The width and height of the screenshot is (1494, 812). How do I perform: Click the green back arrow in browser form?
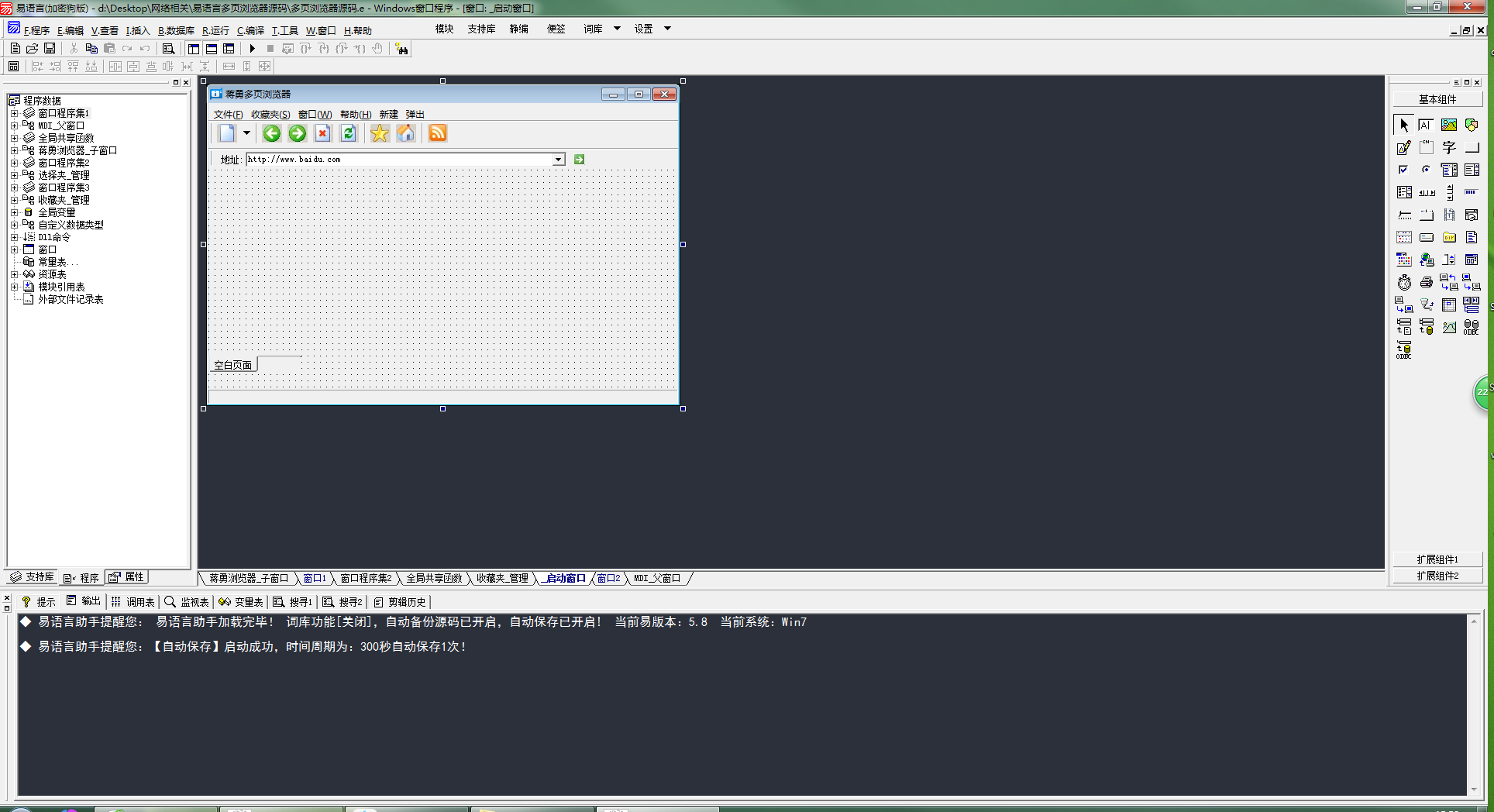point(271,133)
